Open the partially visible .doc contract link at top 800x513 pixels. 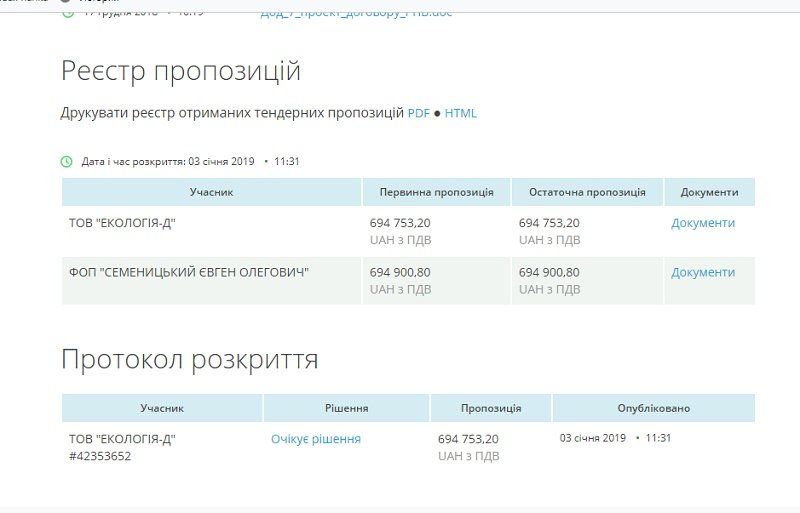(x=356, y=13)
